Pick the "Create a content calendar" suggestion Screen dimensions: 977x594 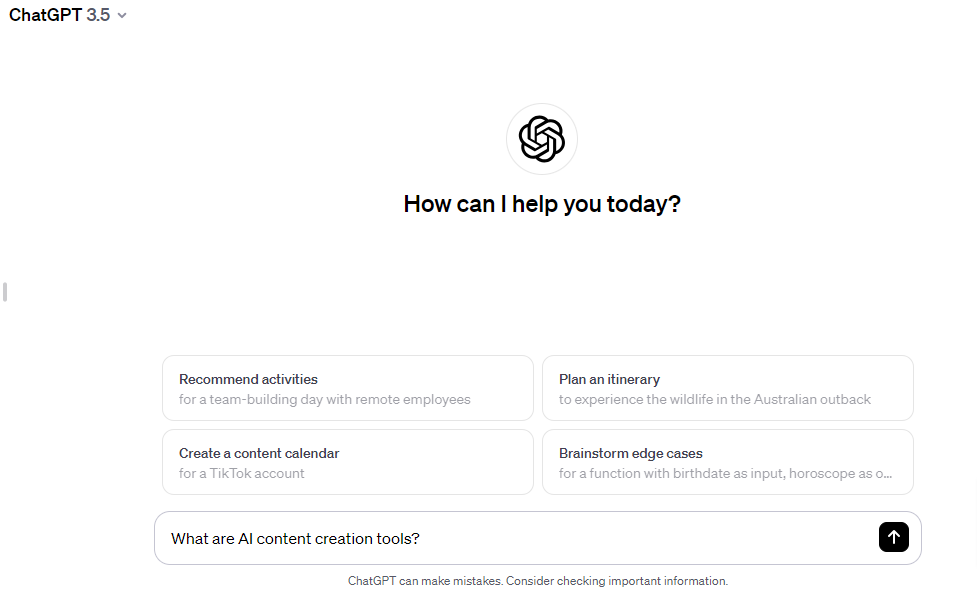[x=347, y=462]
